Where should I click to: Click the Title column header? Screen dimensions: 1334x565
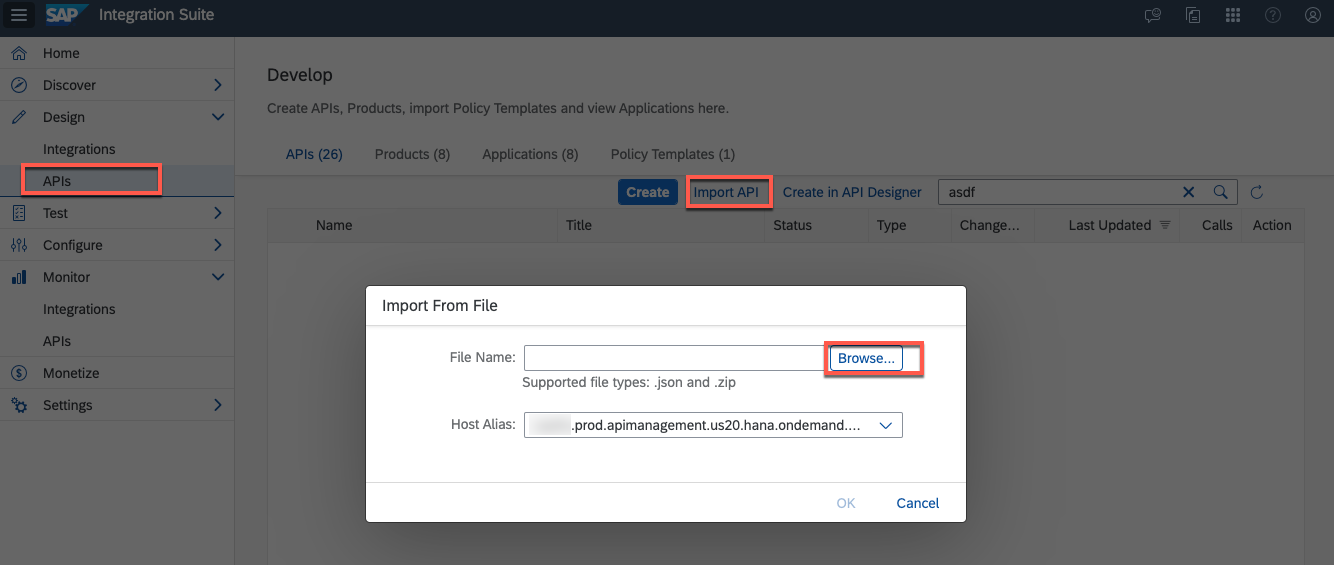point(579,225)
